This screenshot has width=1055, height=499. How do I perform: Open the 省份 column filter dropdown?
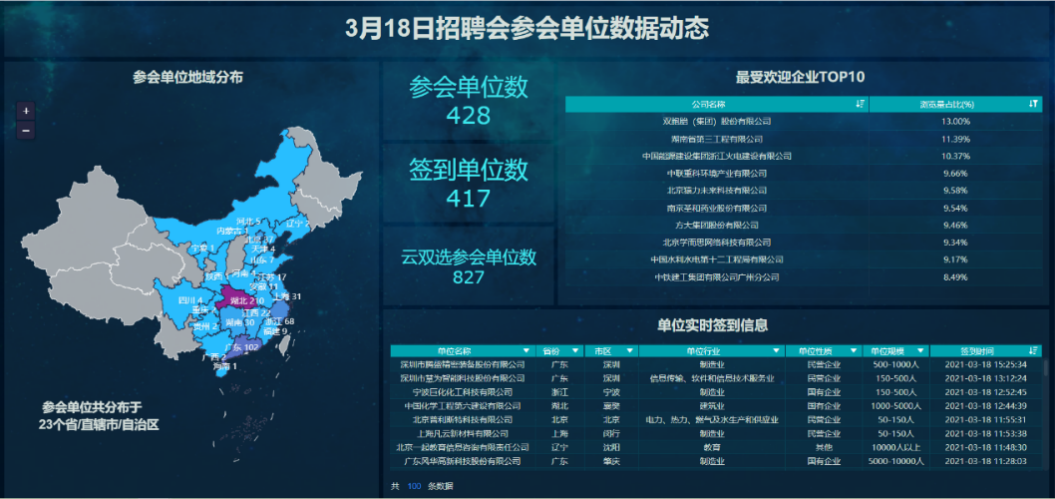tap(576, 351)
